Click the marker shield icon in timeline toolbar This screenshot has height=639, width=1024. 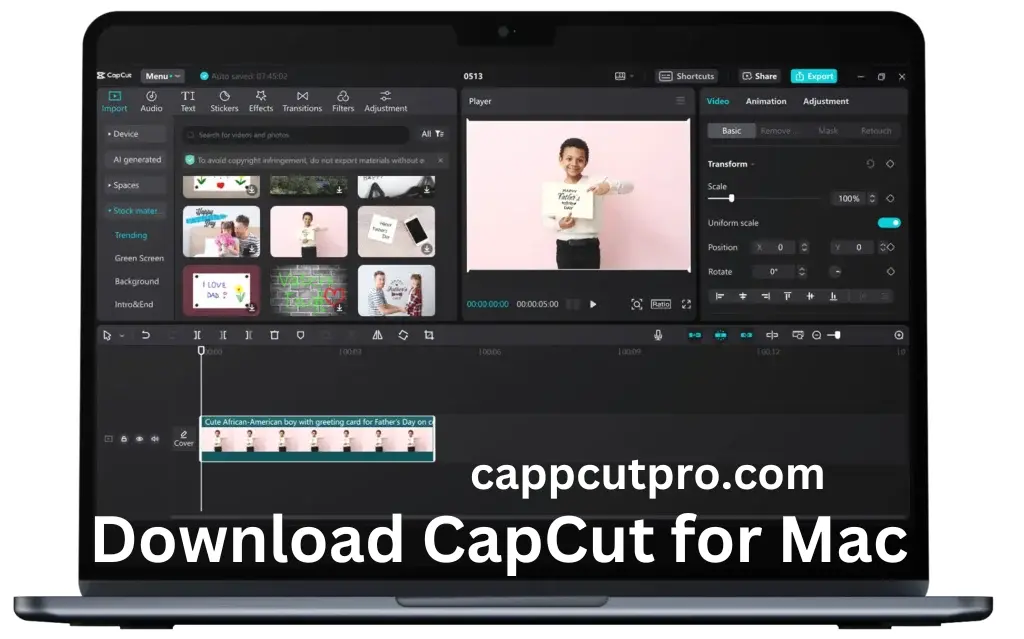click(300, 335)
